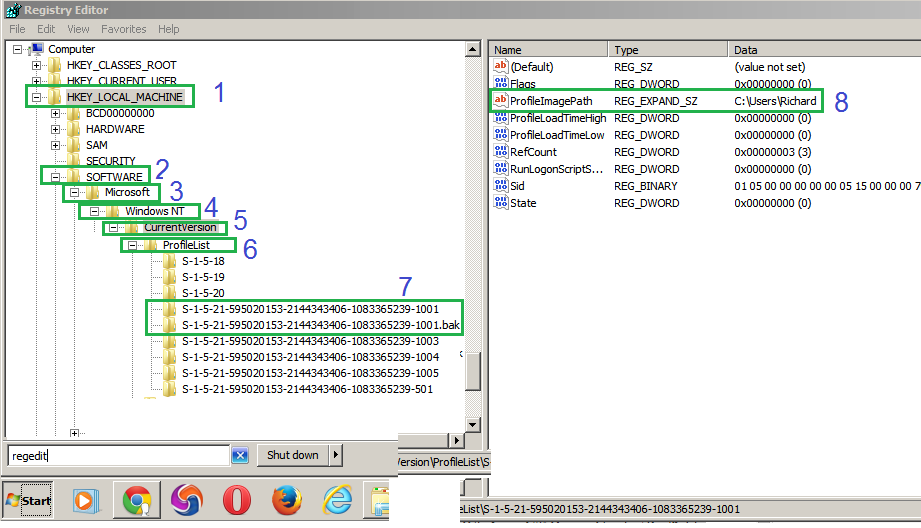Select the Sid binary value icon
Viewport: 921px width, 528px height.
coord(500,186)
